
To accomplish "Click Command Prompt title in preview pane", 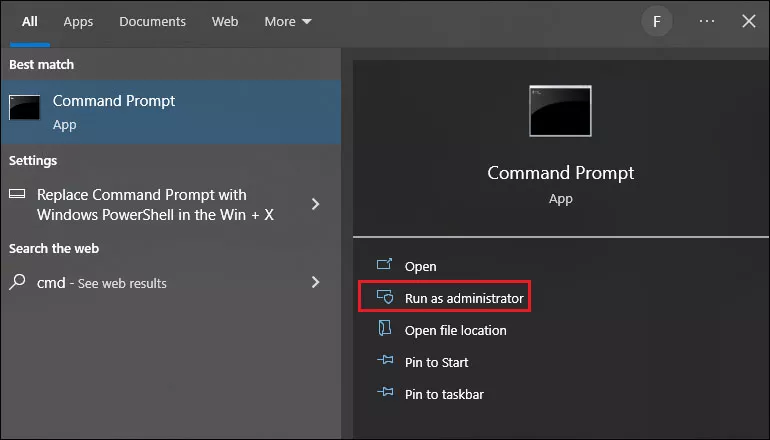I will click(560, 173).
